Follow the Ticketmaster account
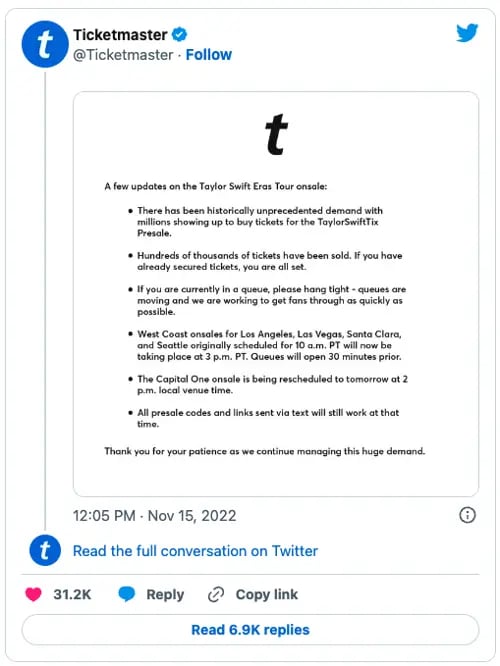 pos(209,55)
